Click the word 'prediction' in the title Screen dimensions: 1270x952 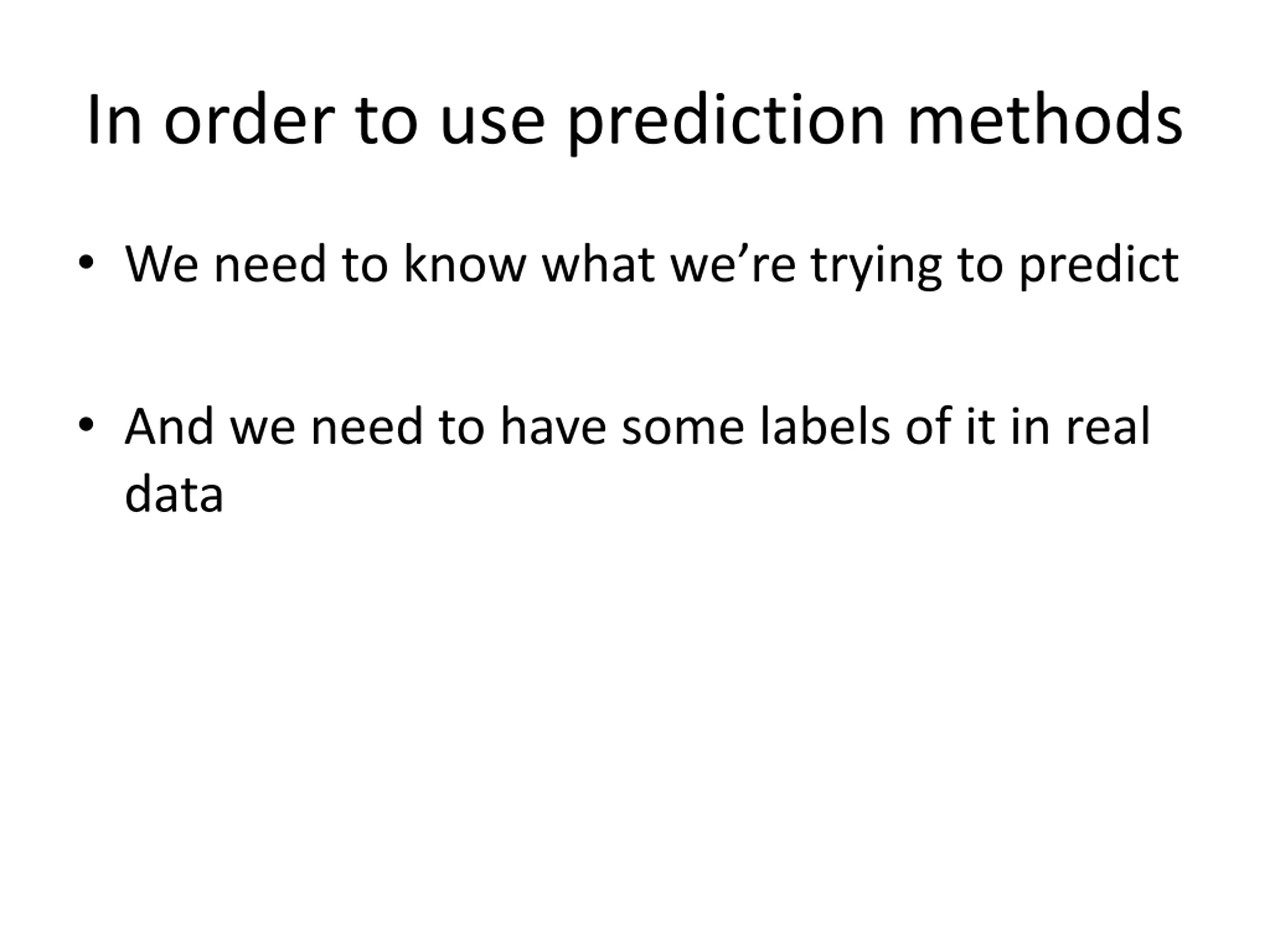click(726, 122)
